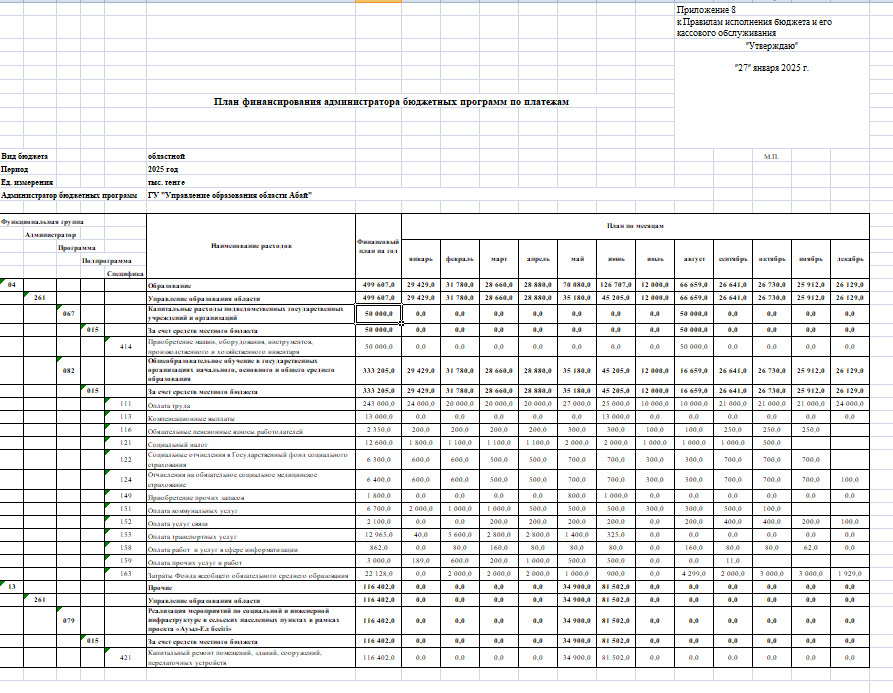Click the 'декабрь' month column header
Image resolution: width=893 pixels, height=693 pixels.
click(x=849, y=258)
